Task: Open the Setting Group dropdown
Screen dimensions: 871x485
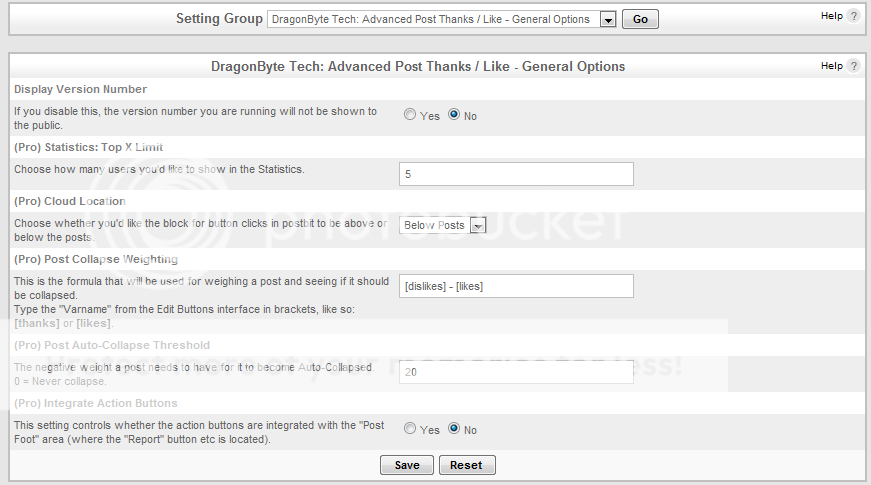Action: 442,19
